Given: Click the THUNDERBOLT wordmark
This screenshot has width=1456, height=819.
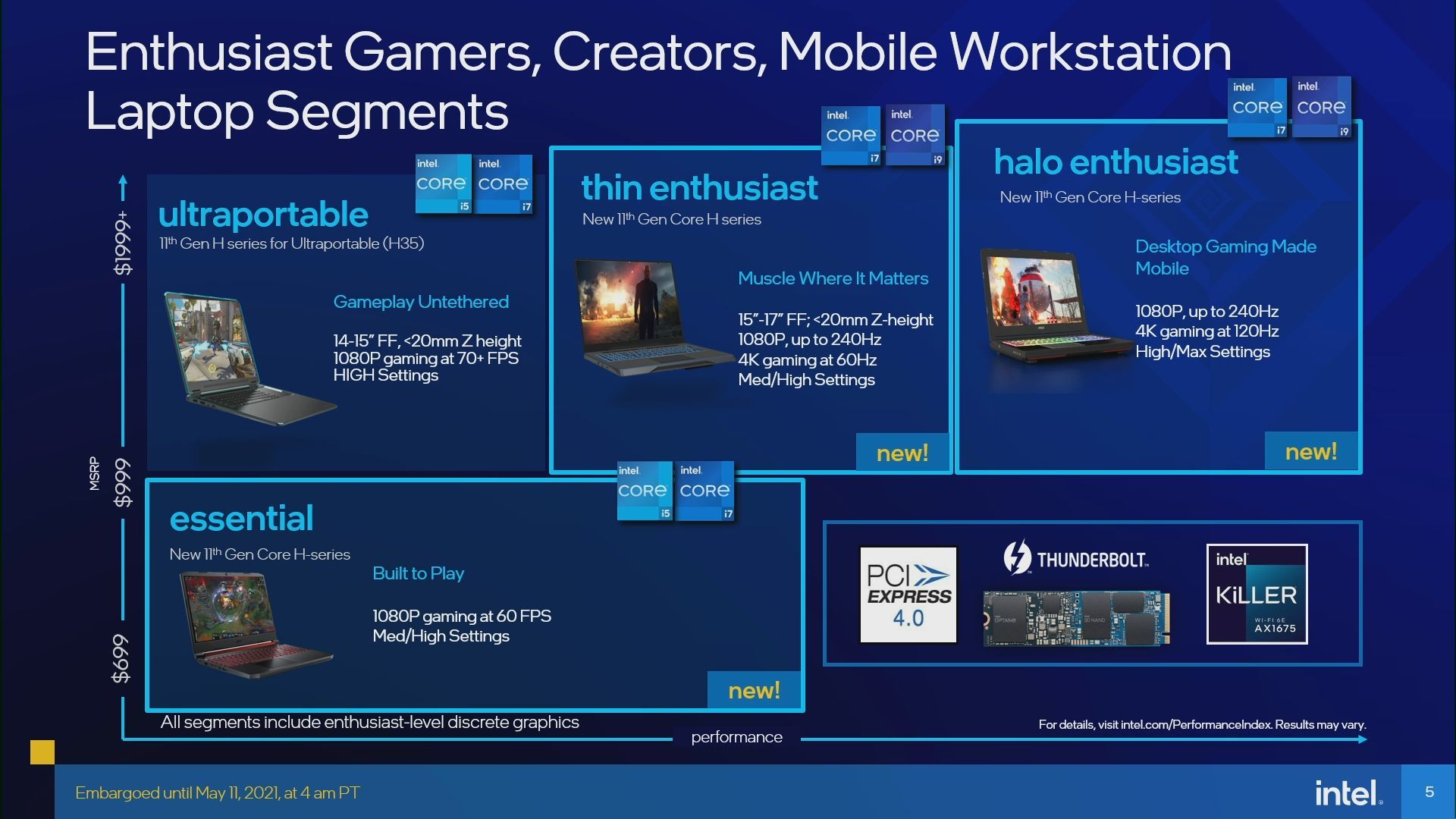Looking at the screenshot, I should click(1092, 560).
